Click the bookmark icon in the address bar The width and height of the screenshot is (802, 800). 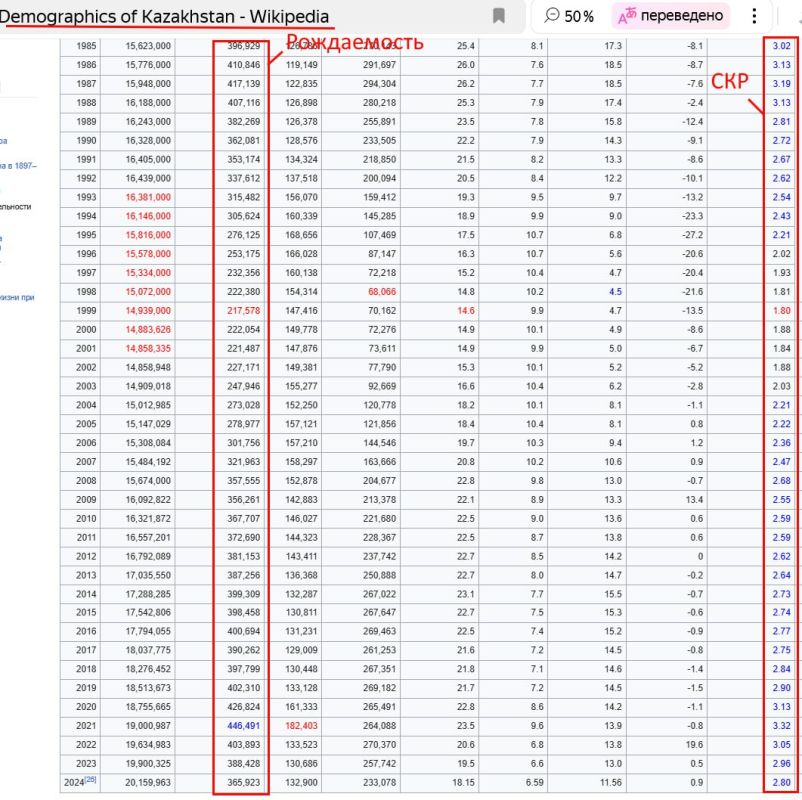[499, 16]
